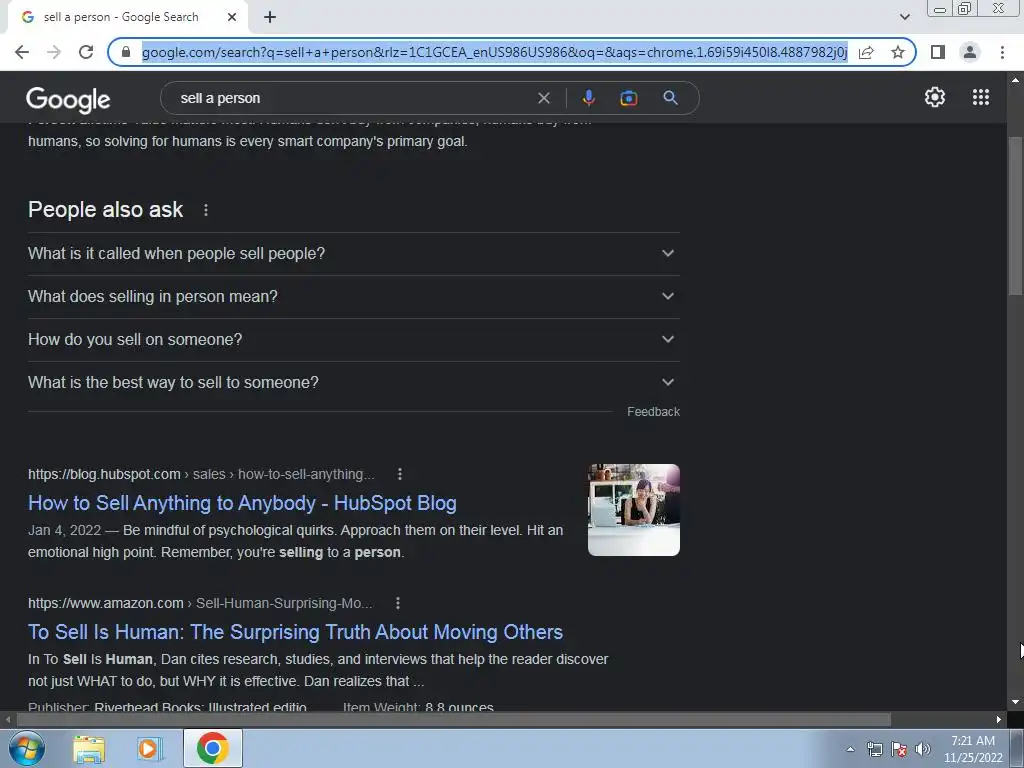Open the Amazon result's three-dot menu
1024x768 pixels.
tap(398, 603)
